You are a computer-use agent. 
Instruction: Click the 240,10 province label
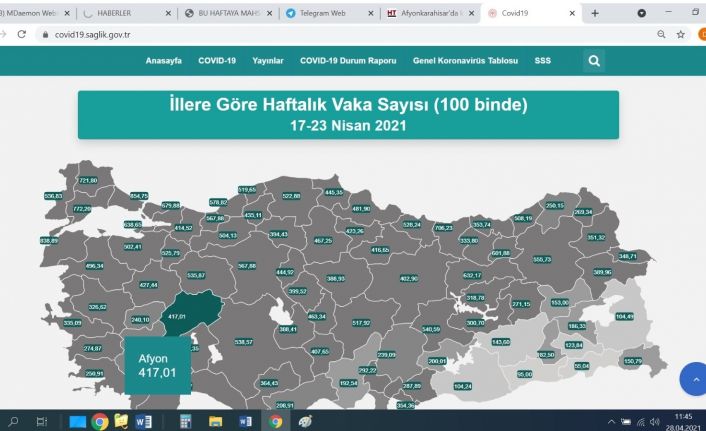point(140,320)
